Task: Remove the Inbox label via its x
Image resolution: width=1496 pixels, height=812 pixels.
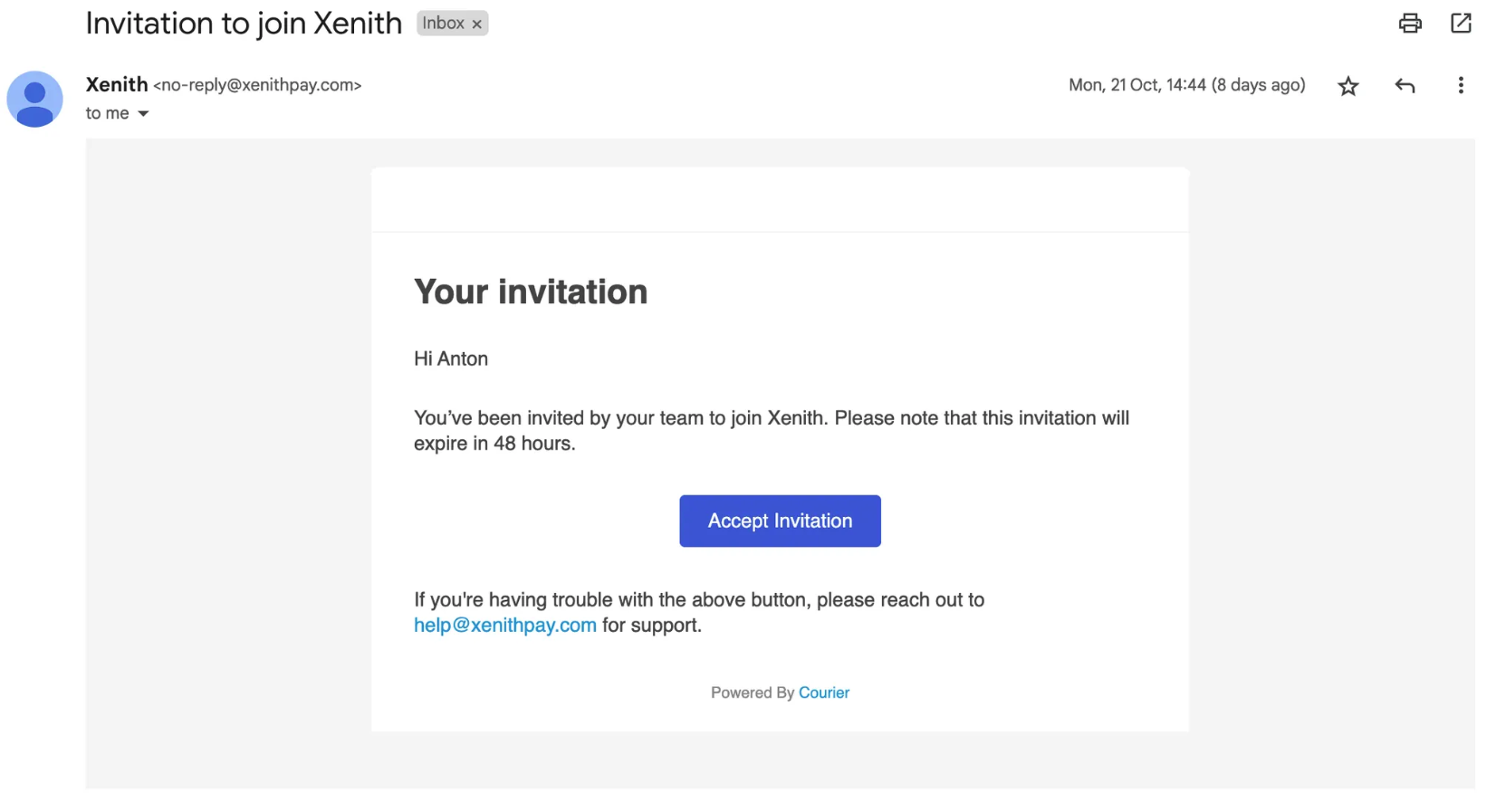Action: [476, 24]
